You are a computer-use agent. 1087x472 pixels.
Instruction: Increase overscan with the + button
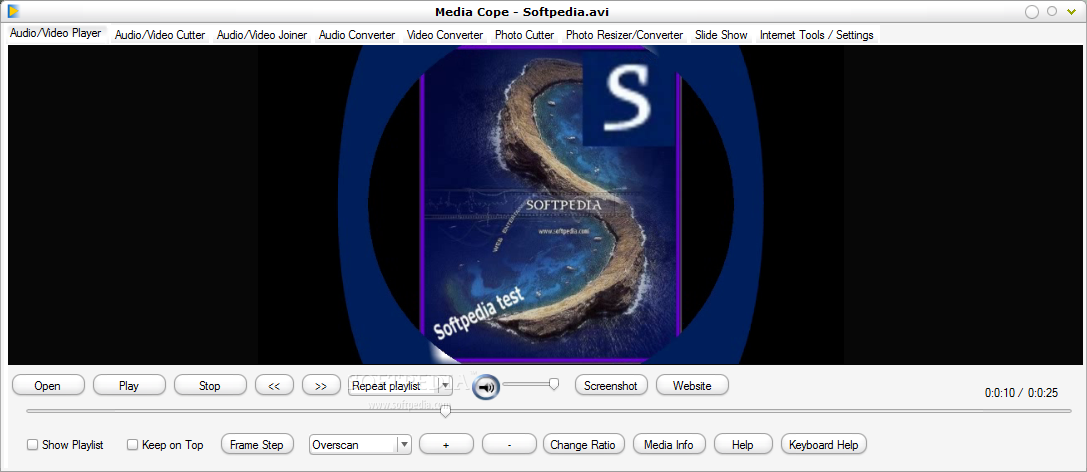click(x=446, y=444)
